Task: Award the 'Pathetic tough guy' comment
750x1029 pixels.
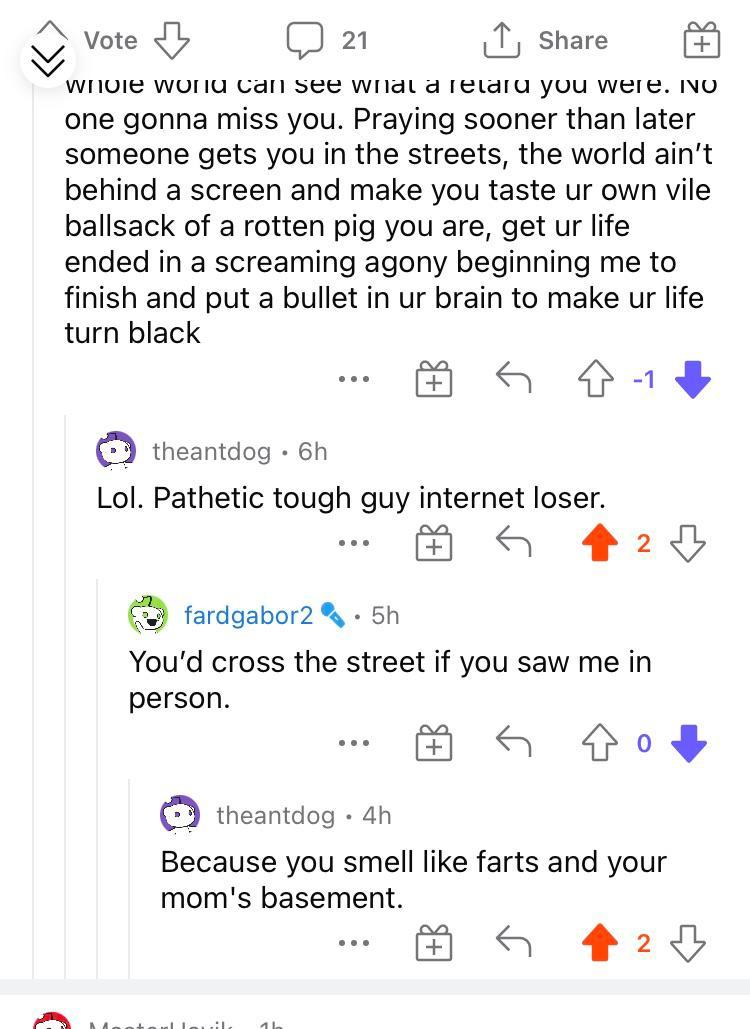Action: (433, 543)
